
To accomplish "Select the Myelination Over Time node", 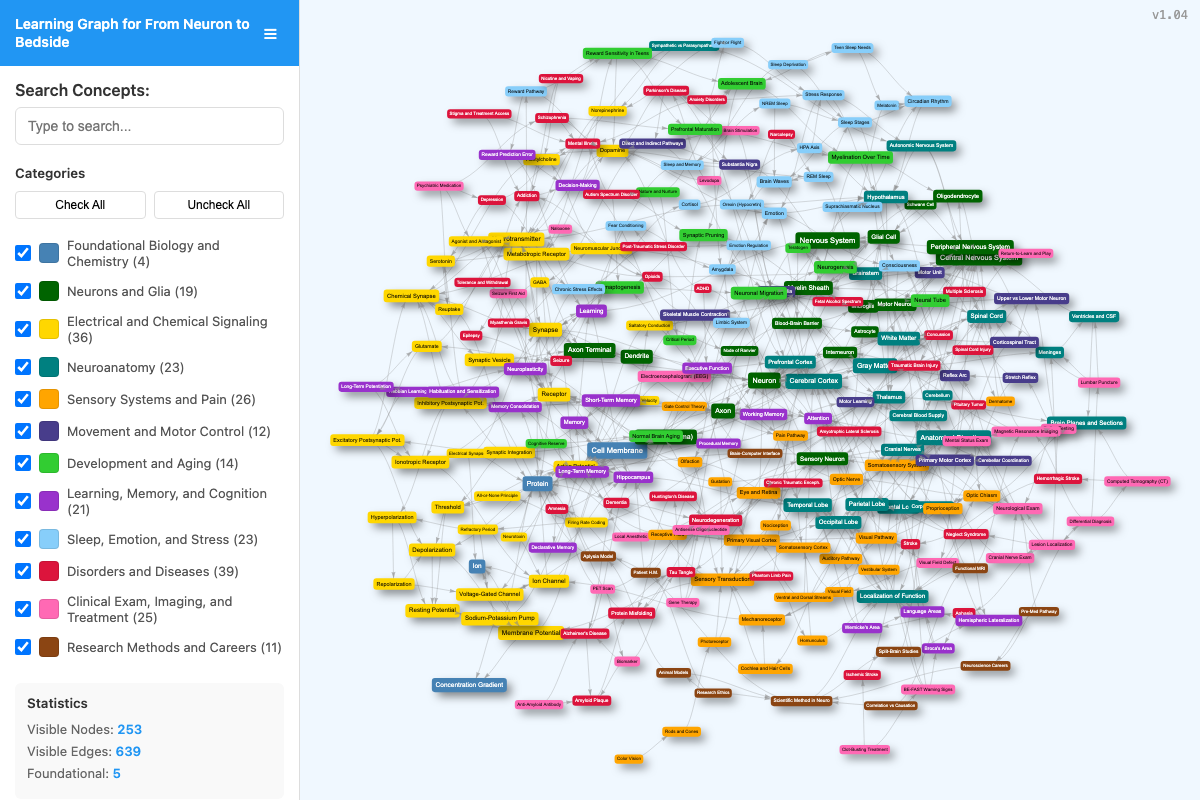I will point(860,157).
